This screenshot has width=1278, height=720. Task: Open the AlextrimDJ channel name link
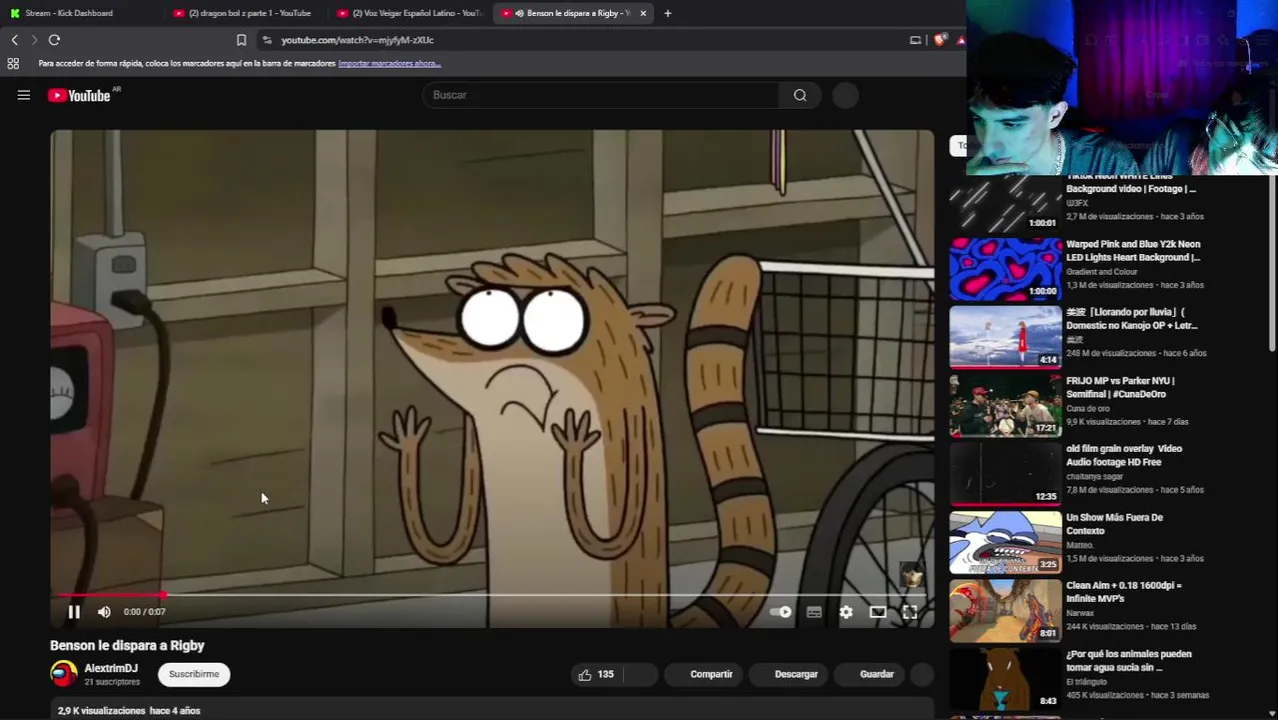click(111, 668)
